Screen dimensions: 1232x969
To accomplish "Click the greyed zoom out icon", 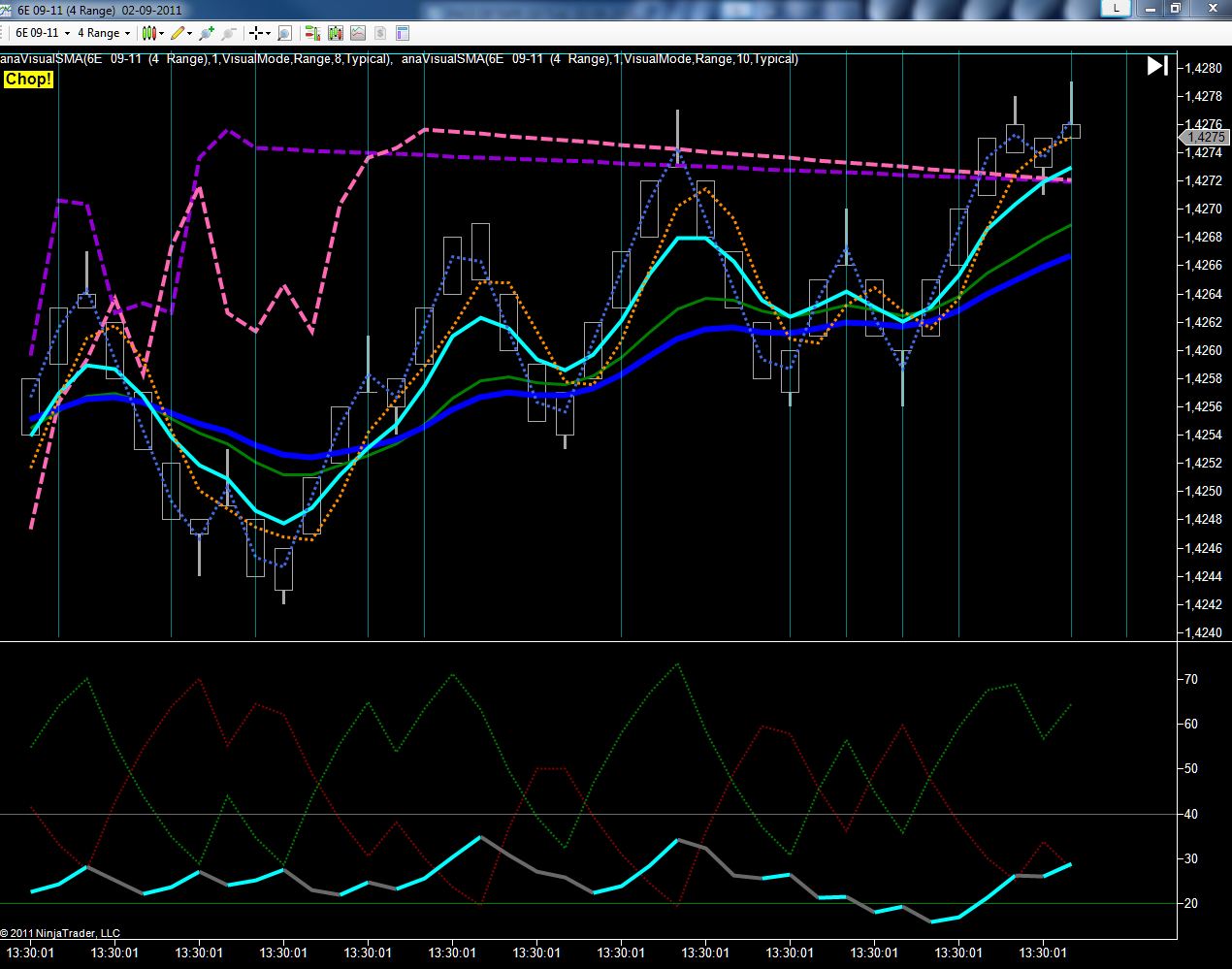I will pyautogui.click(x=228, y=33).
